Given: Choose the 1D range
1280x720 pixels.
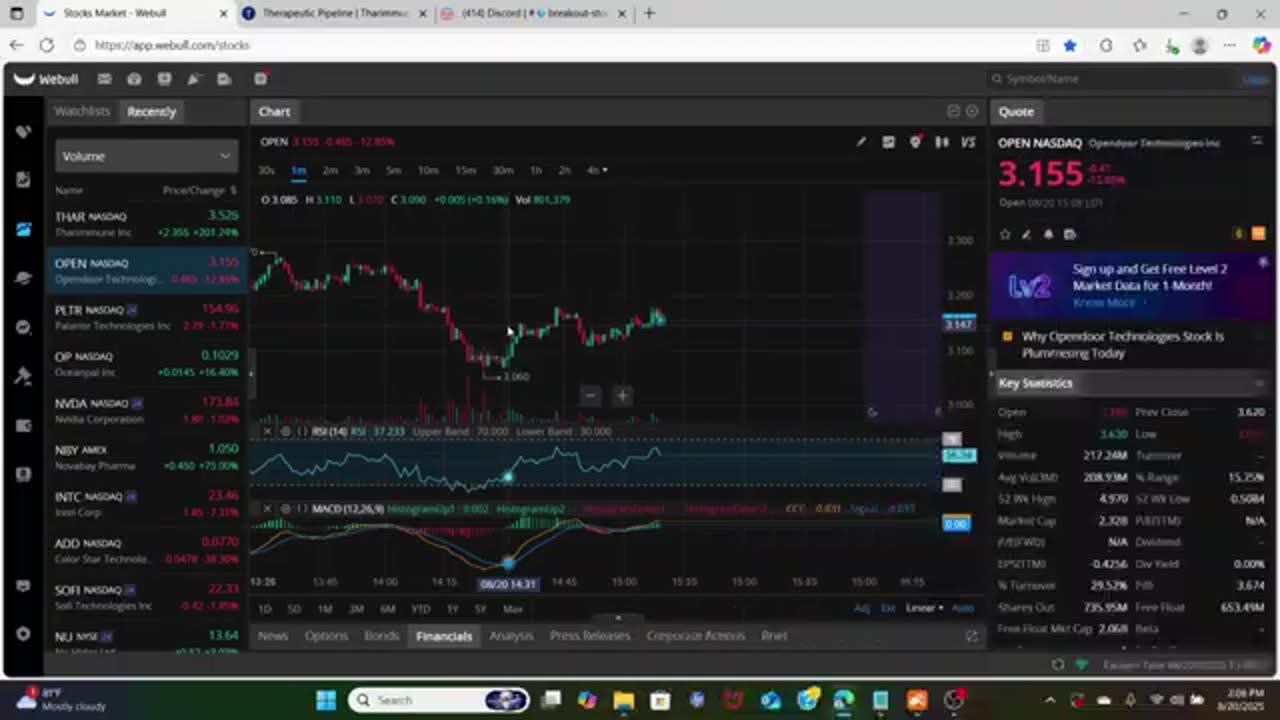Looking at the screenshot, I should [265, 609].
